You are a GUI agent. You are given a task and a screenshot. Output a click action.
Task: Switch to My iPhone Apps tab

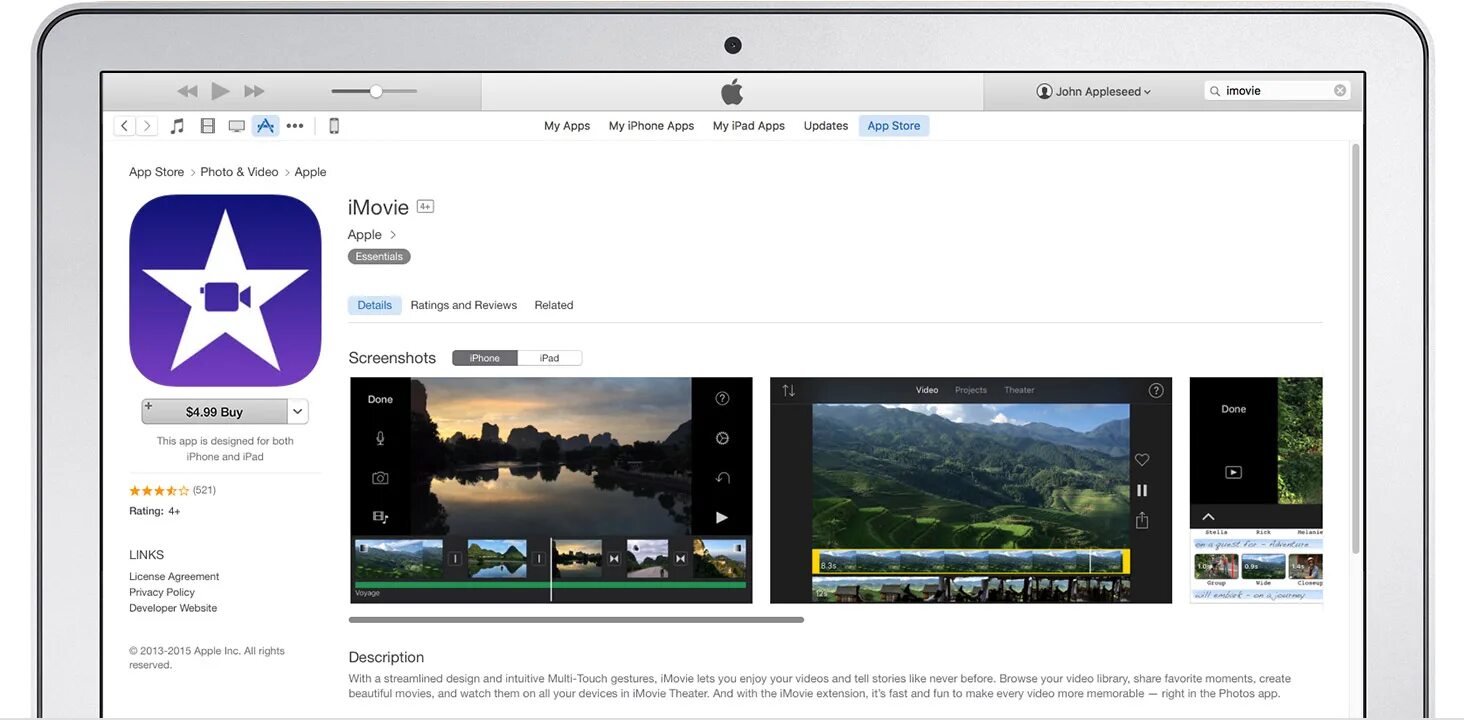coord(651,126)
